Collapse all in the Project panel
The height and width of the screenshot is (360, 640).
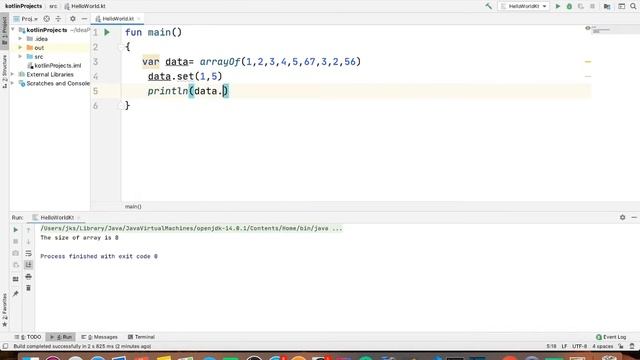(58, 19)
